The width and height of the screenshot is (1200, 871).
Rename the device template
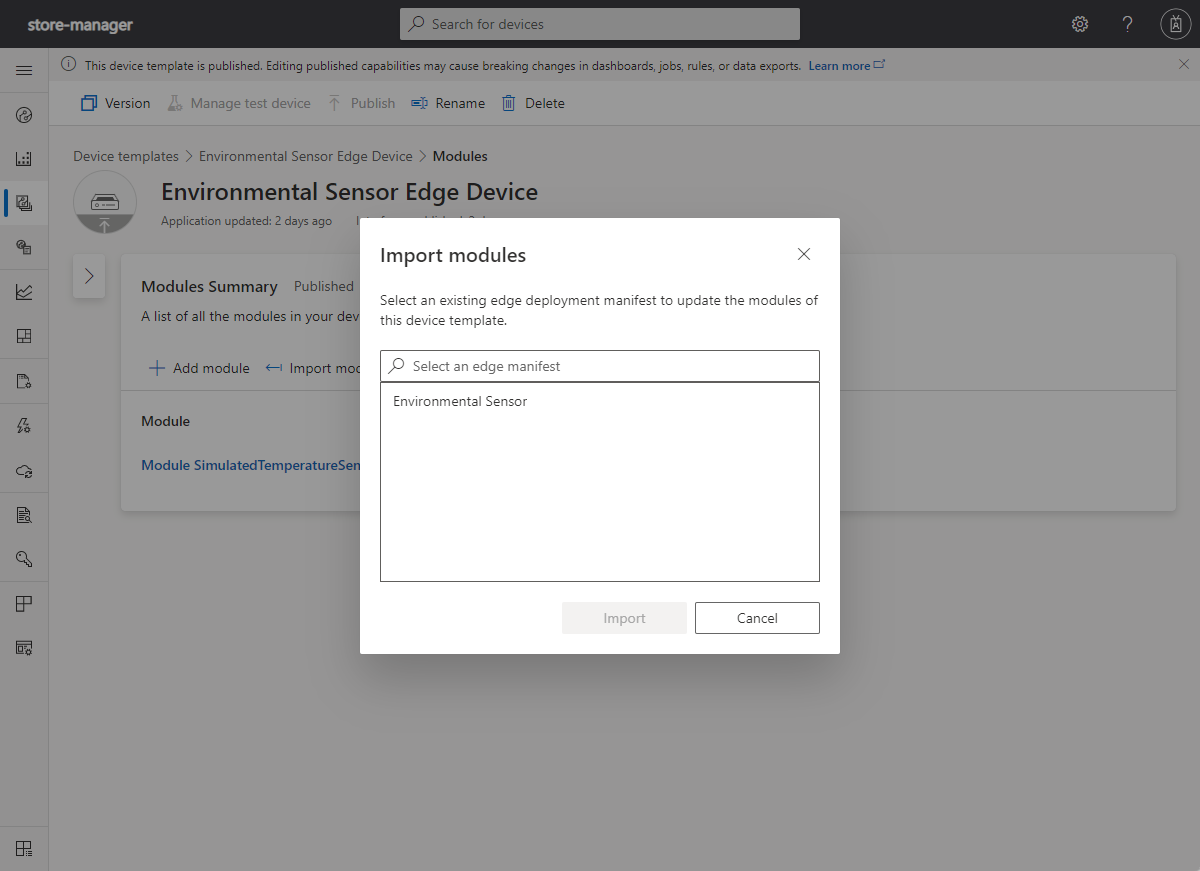(447, 103)
